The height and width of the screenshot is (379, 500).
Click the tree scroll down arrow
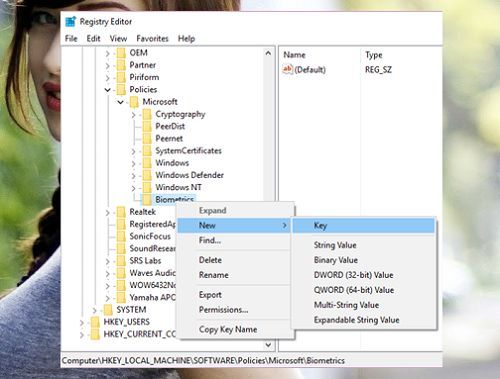(x=268, y=345)
